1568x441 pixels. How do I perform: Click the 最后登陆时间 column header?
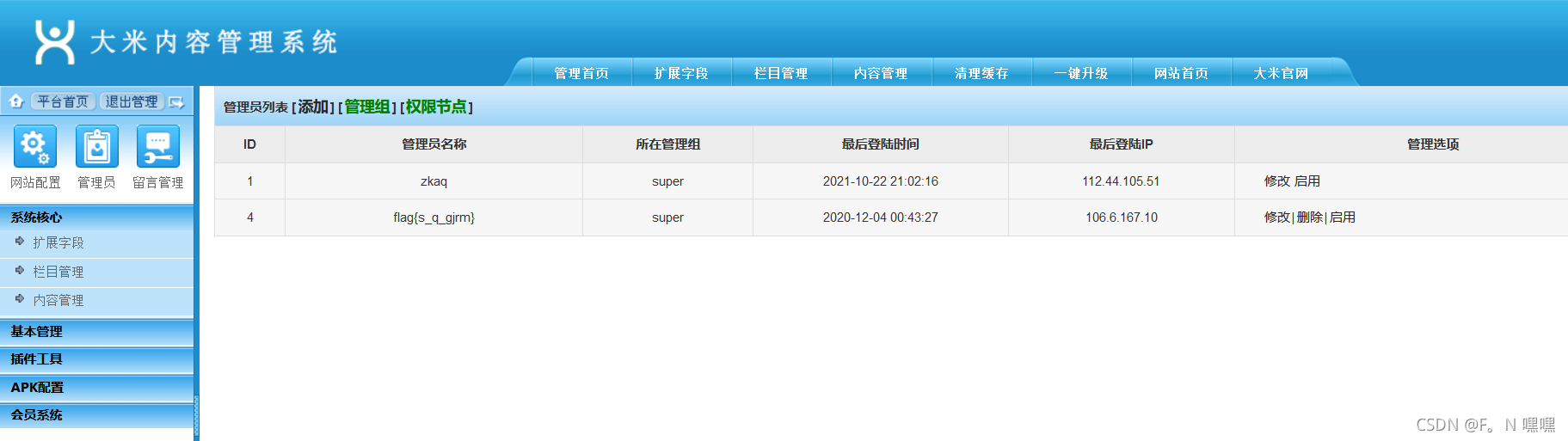[881, 144]
